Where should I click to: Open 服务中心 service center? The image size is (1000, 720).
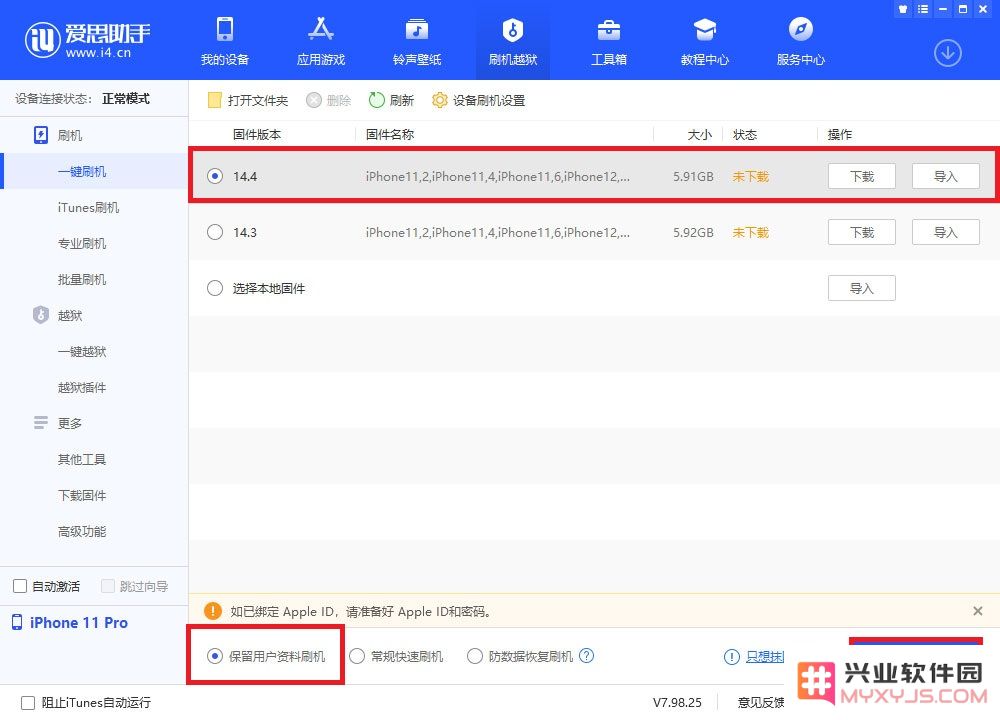pos(800,41)
